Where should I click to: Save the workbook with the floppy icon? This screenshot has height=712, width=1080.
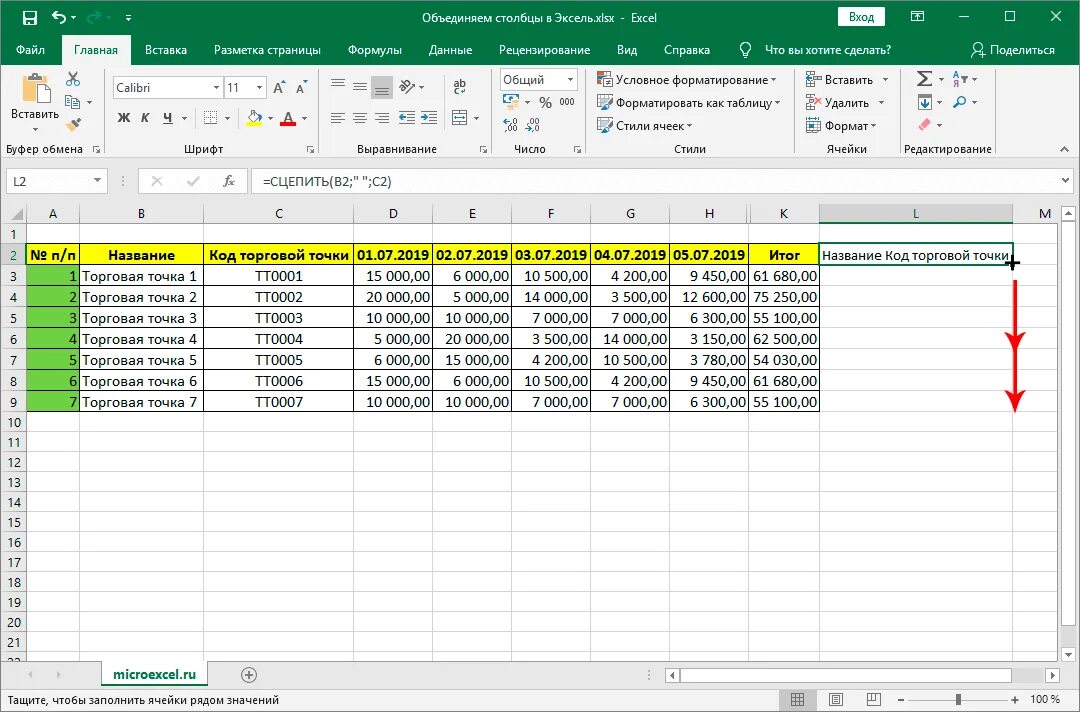click(30, 17)
